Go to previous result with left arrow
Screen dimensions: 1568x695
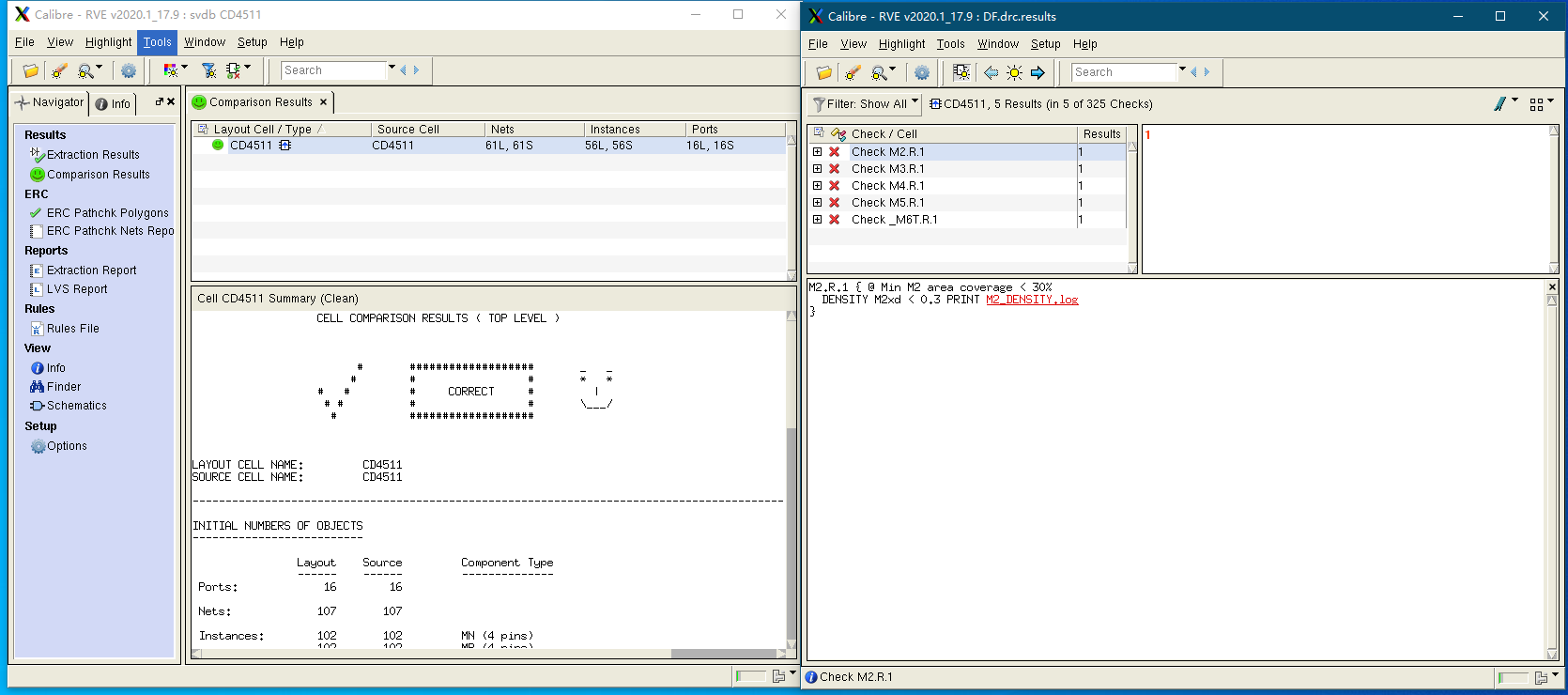(x=991, y=72)
